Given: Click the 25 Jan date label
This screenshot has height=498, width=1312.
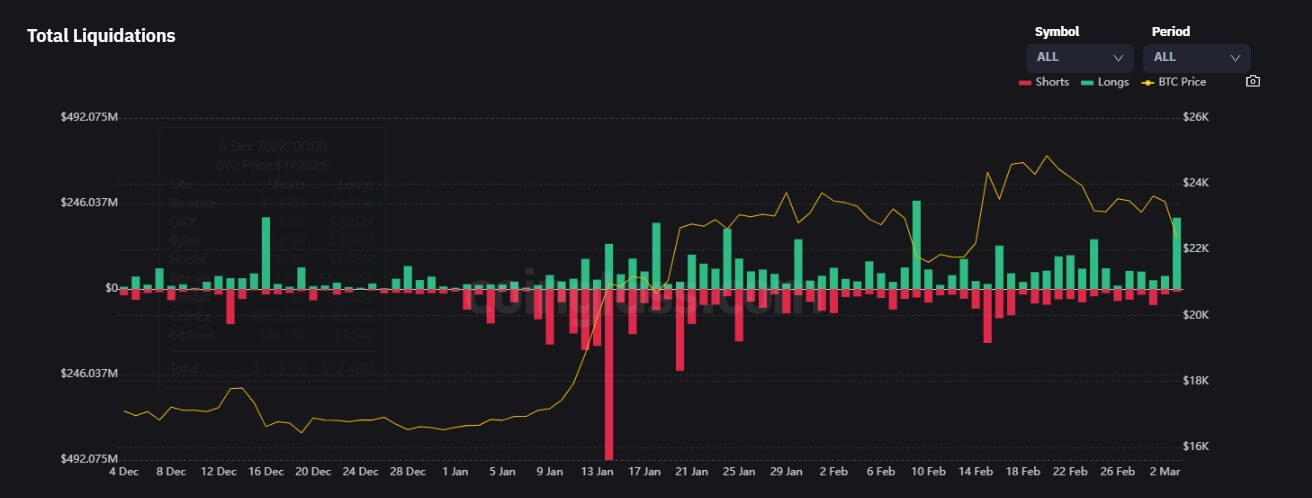Looking at the screenshot, I should [x=740, y=470].
